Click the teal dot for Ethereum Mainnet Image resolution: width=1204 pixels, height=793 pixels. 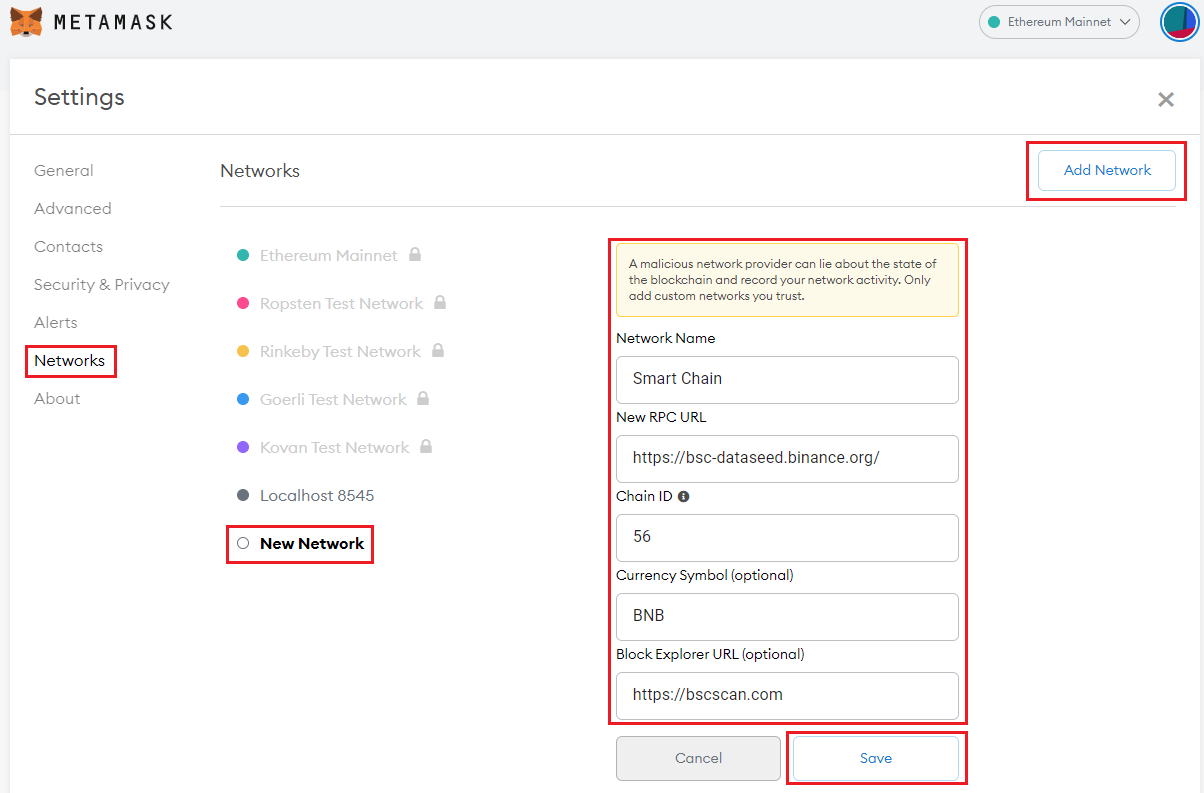coord(243,255)
